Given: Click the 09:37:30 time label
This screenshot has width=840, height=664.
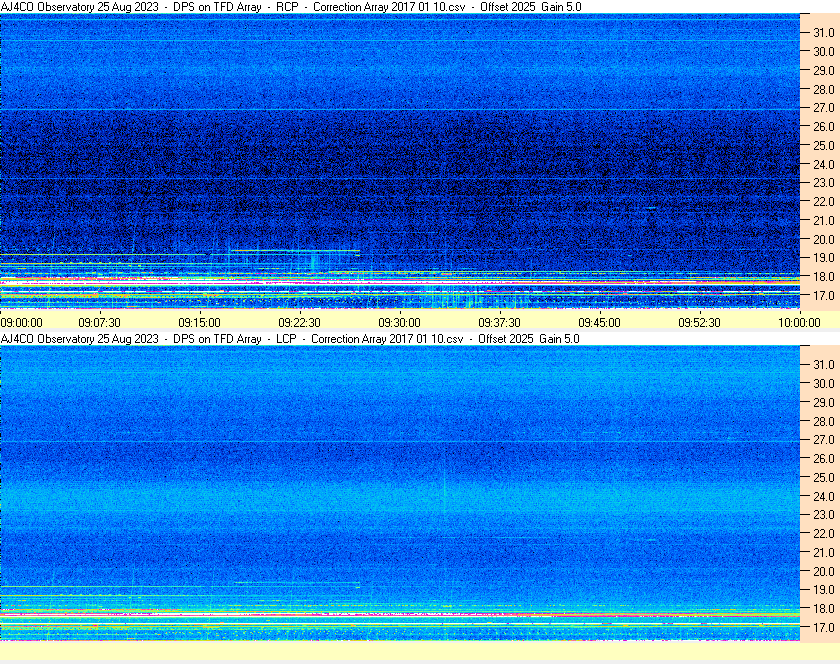Looking at the screenshot, I should coord(499,323).
